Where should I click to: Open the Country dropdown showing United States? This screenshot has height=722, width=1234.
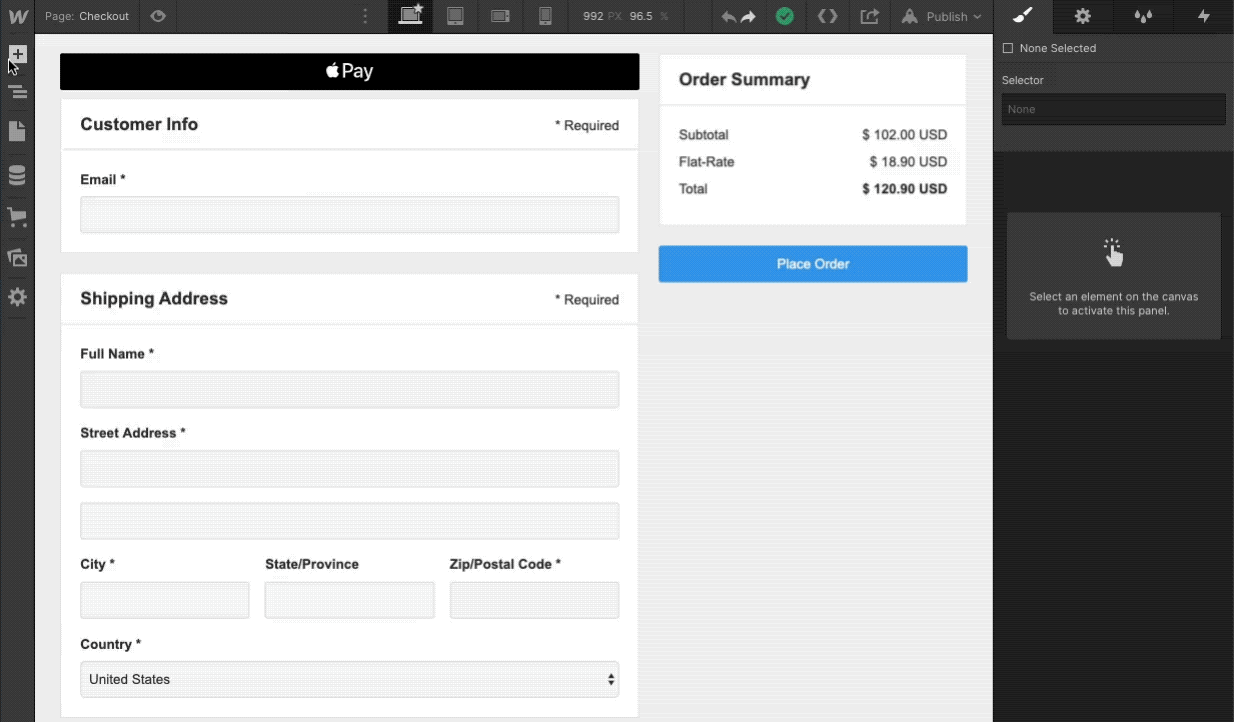(349, 679)
